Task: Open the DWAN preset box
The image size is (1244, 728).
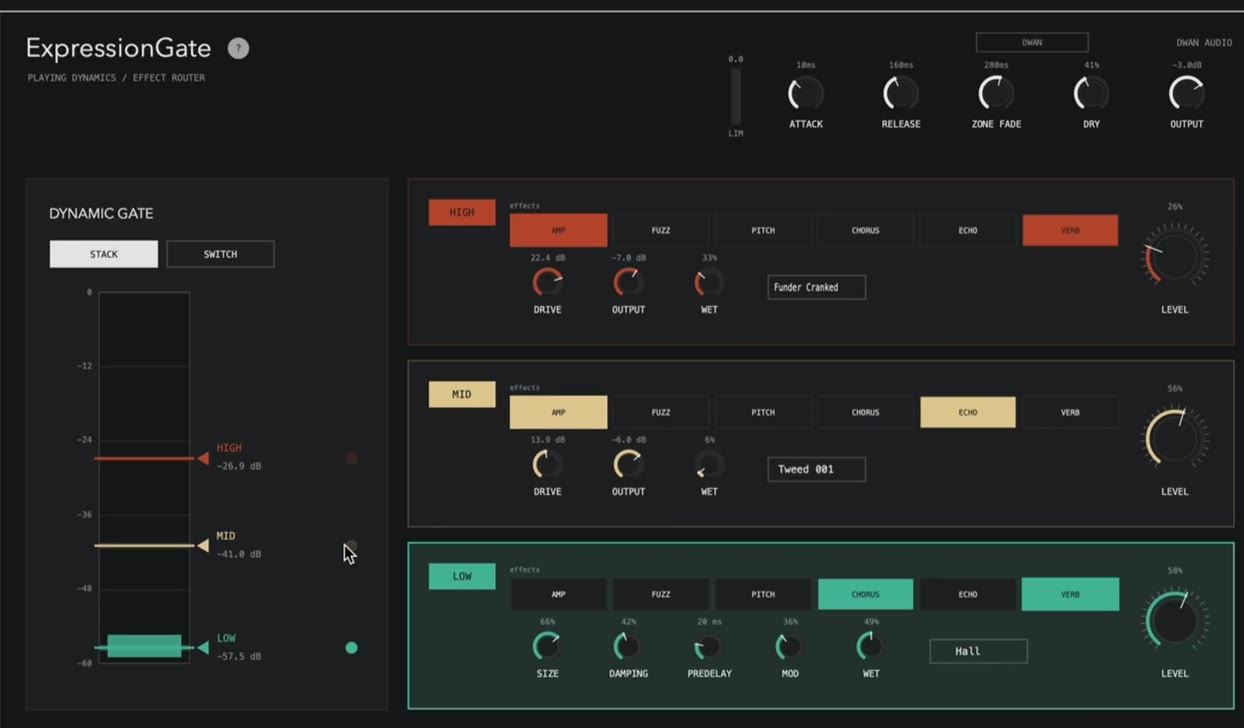Action: point(1032,42)
